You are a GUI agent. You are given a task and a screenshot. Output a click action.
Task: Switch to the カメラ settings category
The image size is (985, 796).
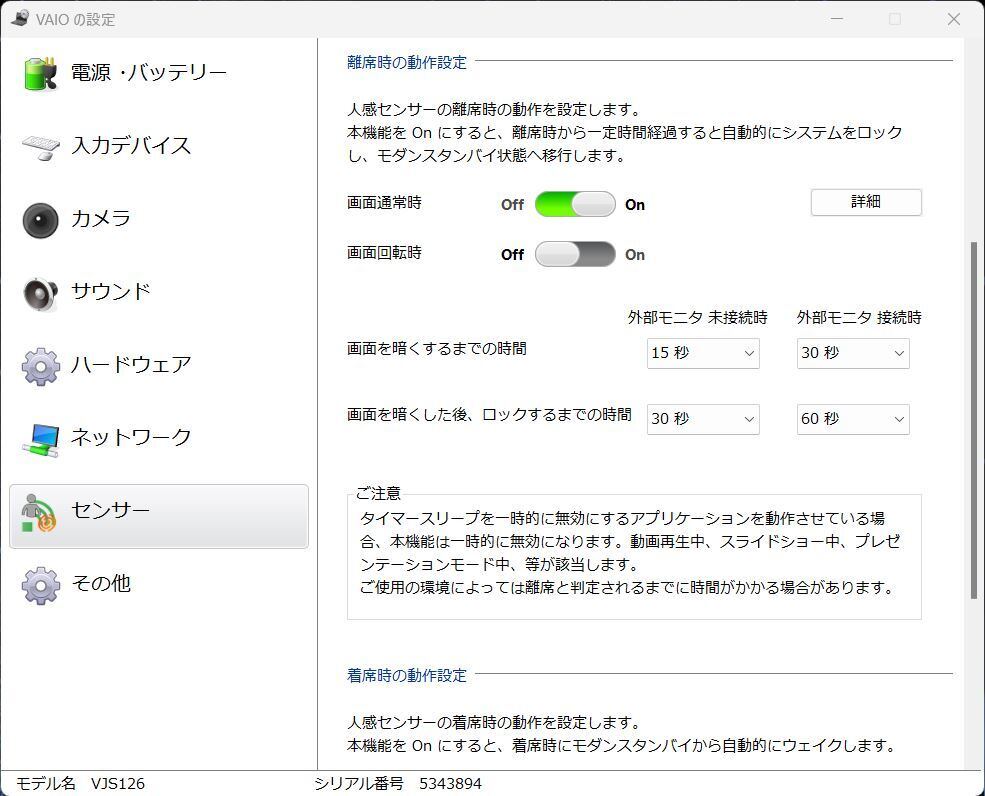pyautogui.click(x=159, y=220)
